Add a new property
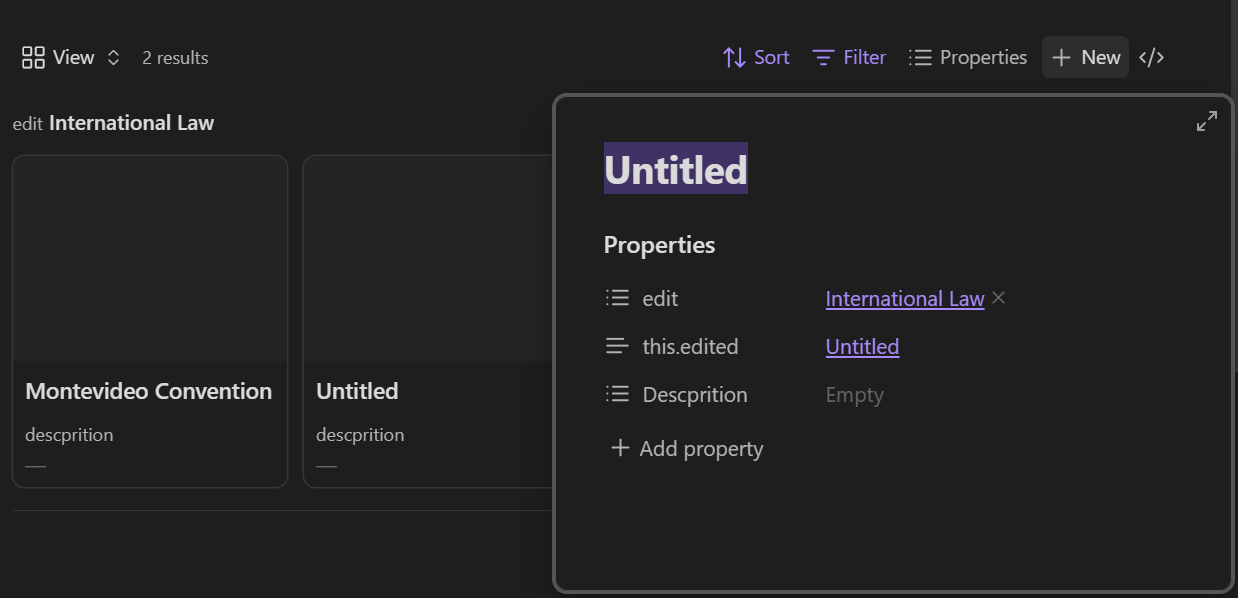The height and width of the screenshot is (598, 1238). tap(687, 448)
